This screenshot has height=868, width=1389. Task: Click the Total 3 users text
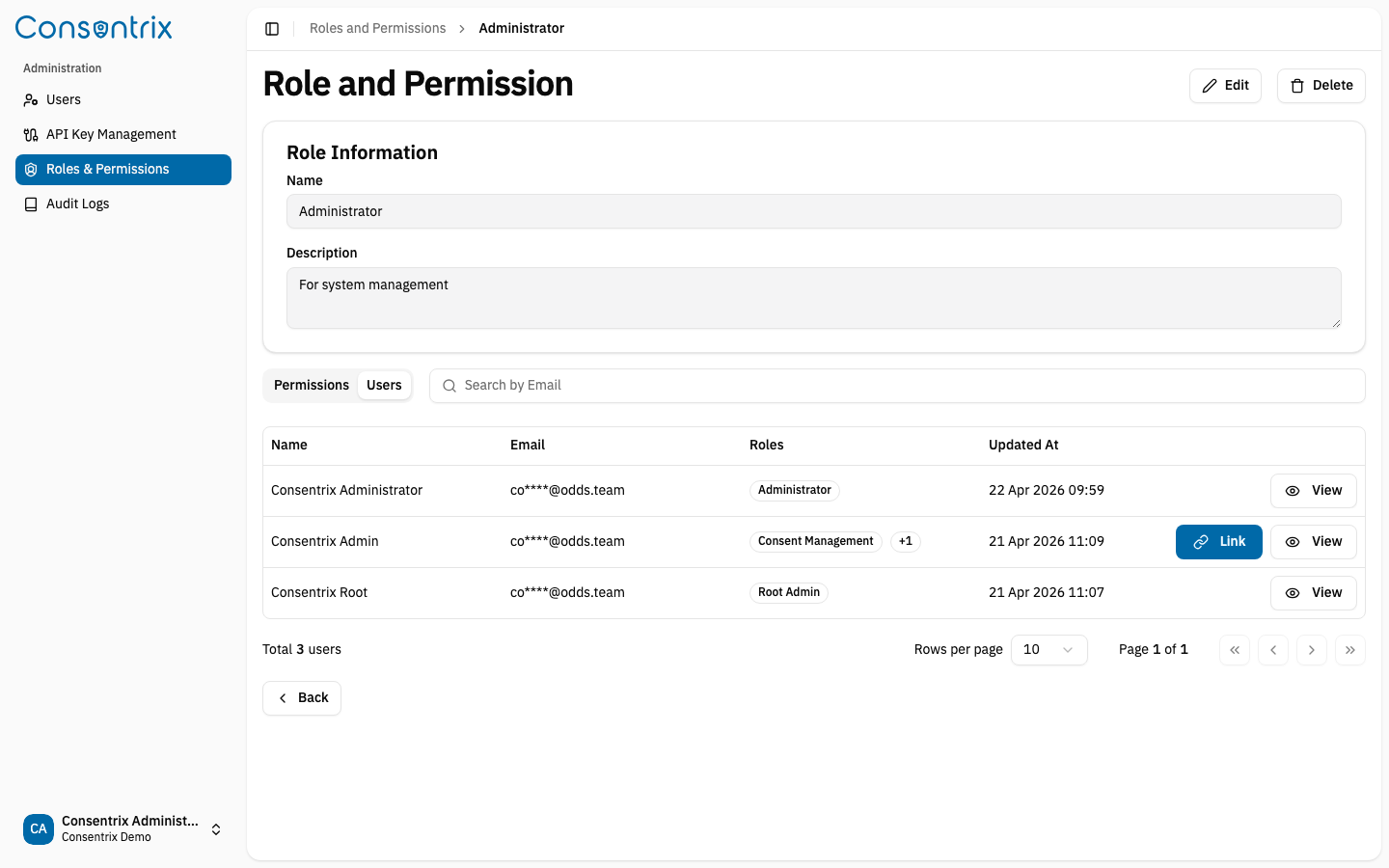pyautogui.click(x=302, y=649)
